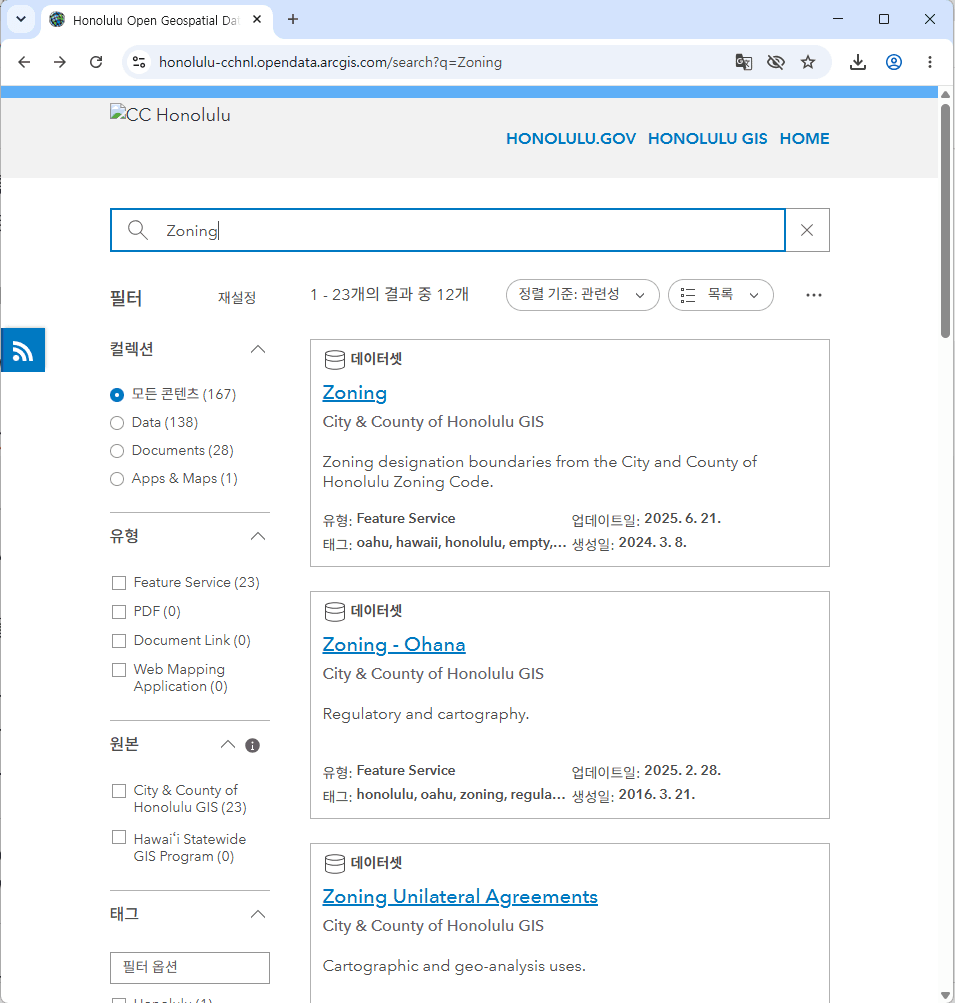Check the Web Mapping Application (0) filter

(119, 670)
